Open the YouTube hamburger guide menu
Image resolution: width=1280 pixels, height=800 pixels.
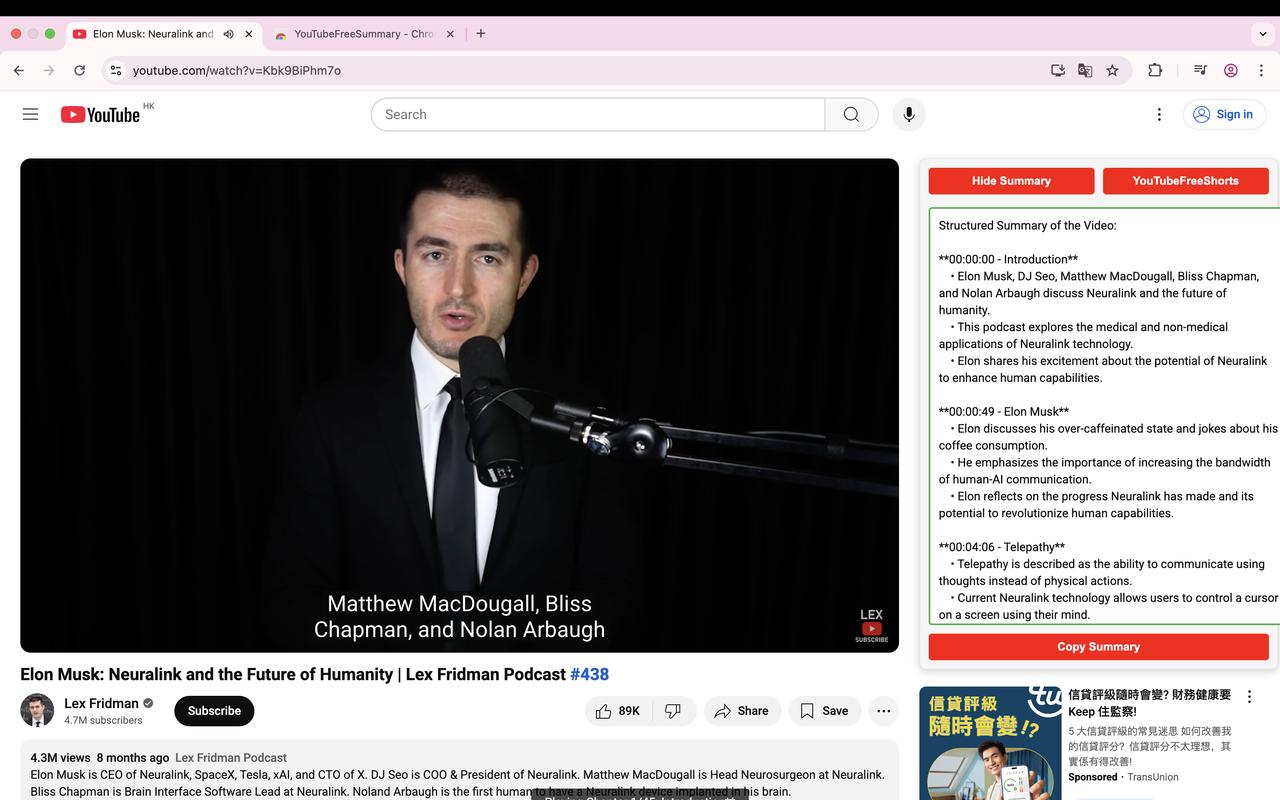point(30,114)
